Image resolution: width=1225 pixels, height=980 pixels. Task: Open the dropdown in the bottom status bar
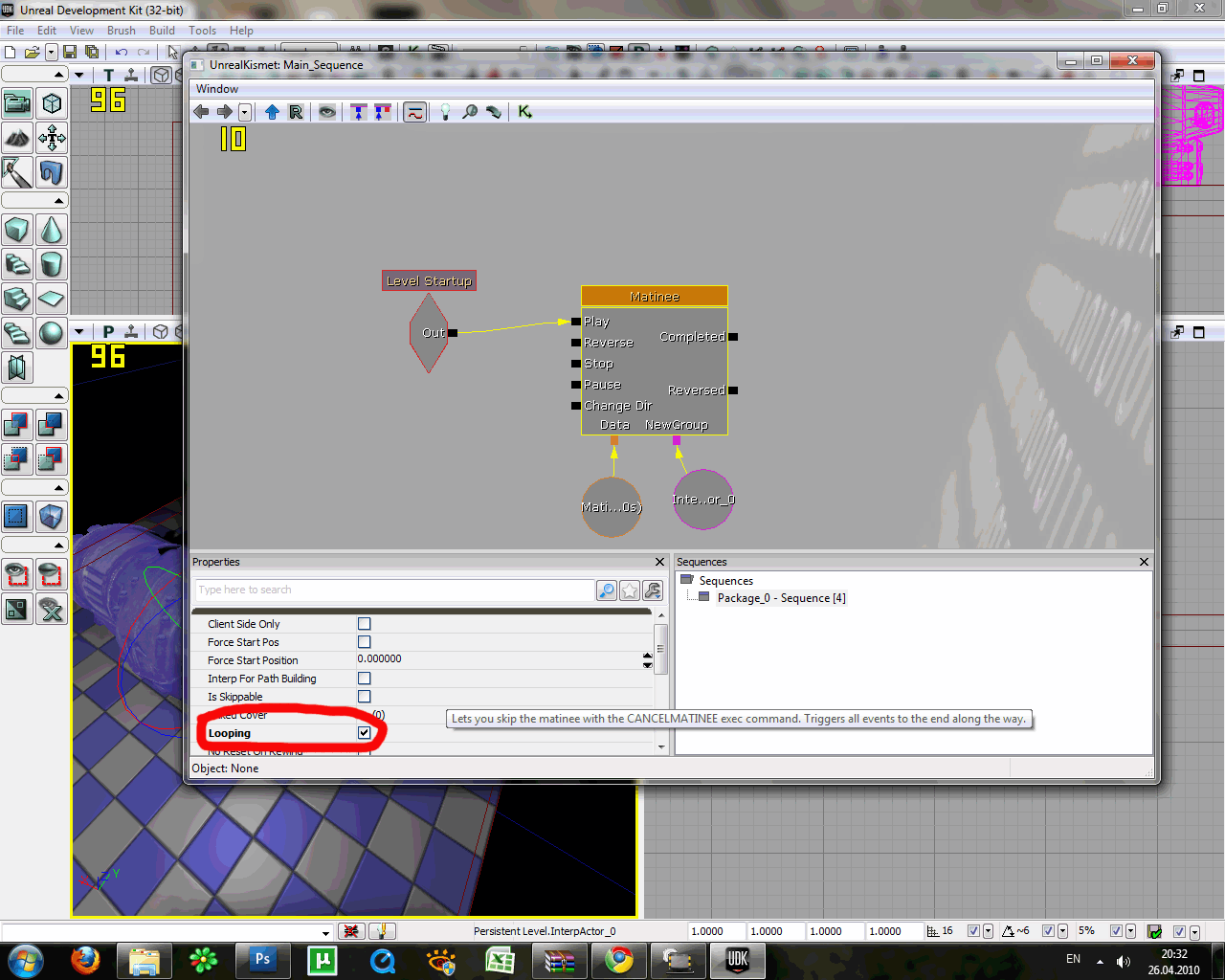325,932
